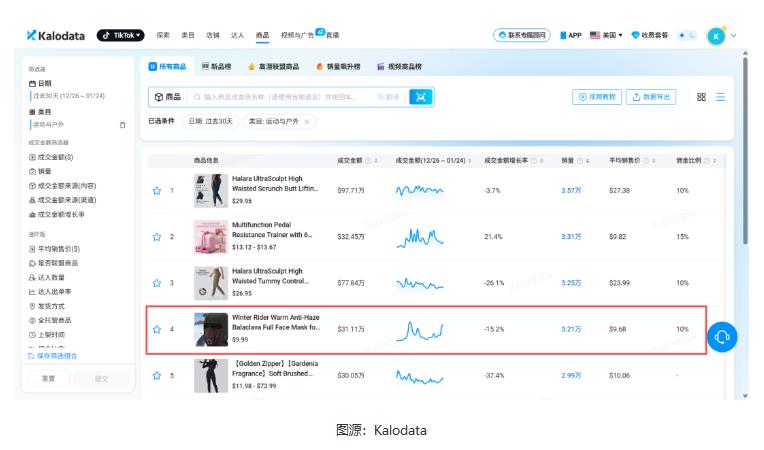
Task: Expand the 平均销售价($) filter
Action: (x=54, y=249)
